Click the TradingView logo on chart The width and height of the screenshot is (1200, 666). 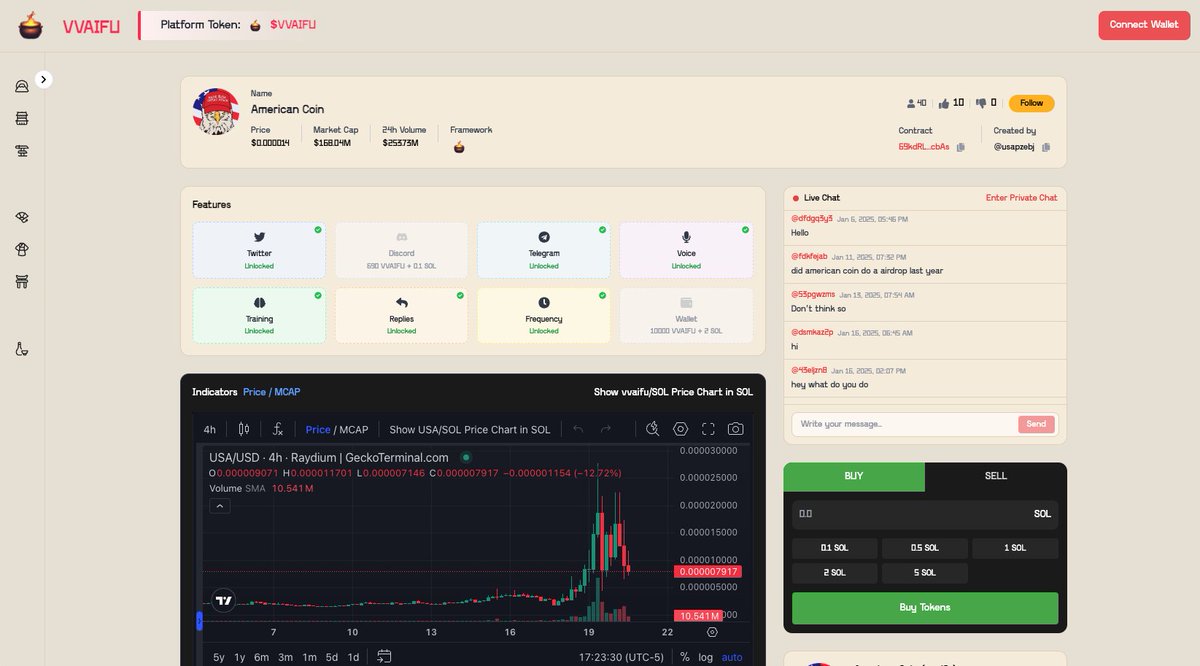pyautogui.click(x=224, y=601)
